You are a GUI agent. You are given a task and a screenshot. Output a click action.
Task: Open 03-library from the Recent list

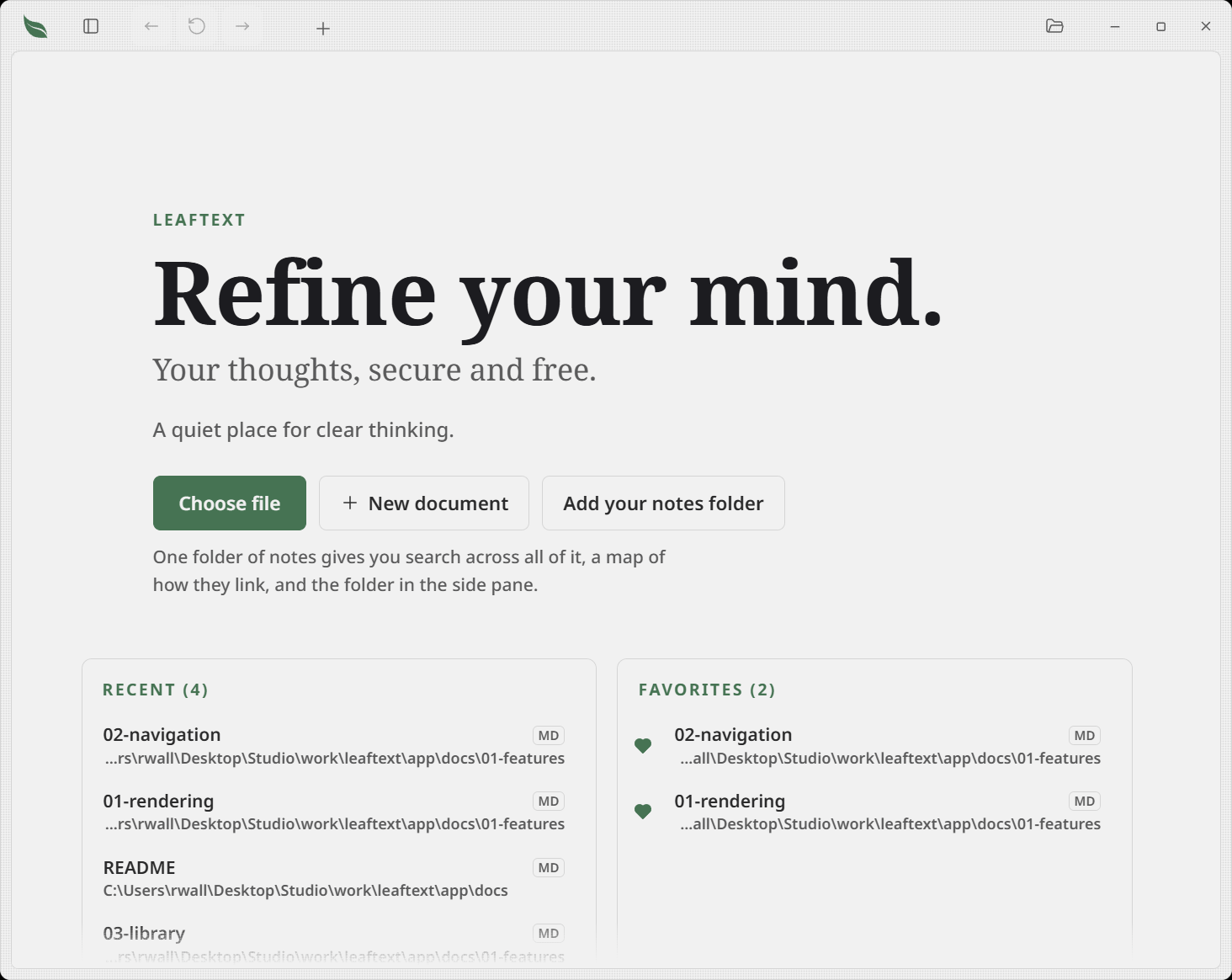(x=334, y=944)
